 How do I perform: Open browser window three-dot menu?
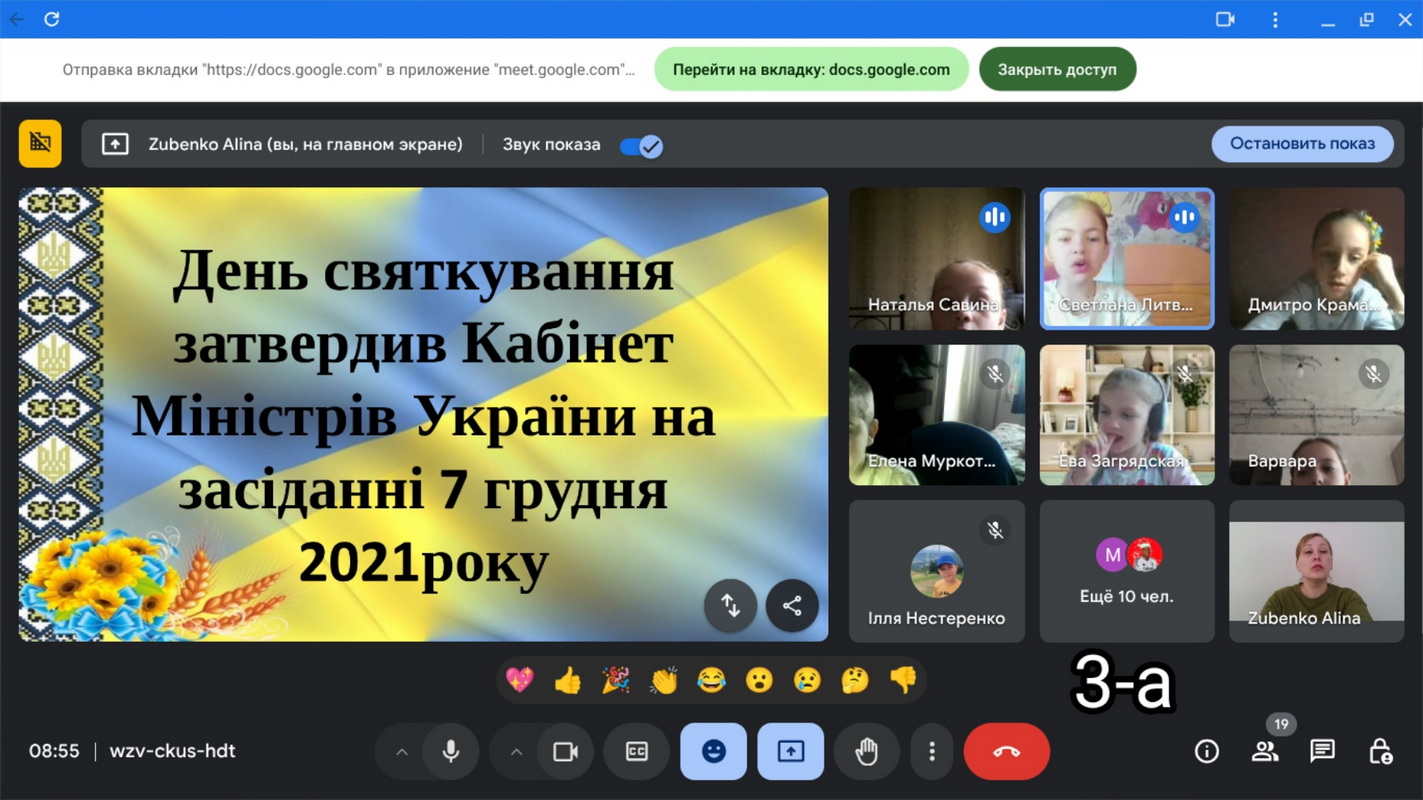click(1275, 19)
